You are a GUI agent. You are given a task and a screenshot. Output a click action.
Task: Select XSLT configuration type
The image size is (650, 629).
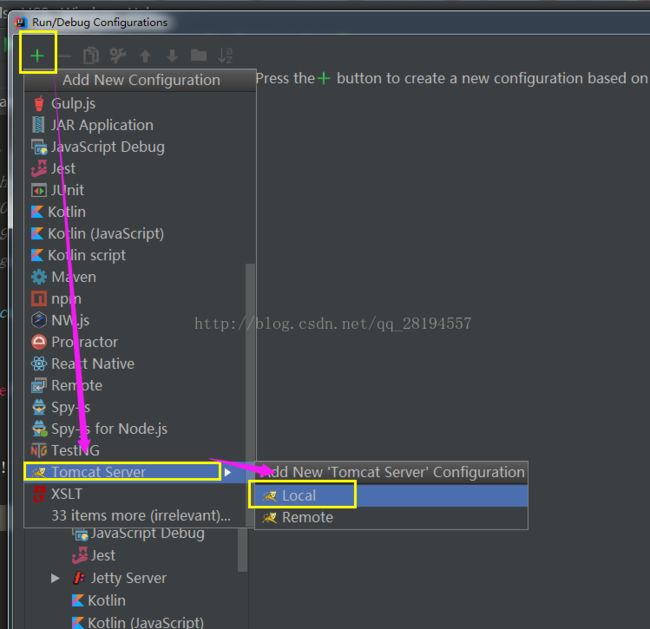click(x=136, y=494)
